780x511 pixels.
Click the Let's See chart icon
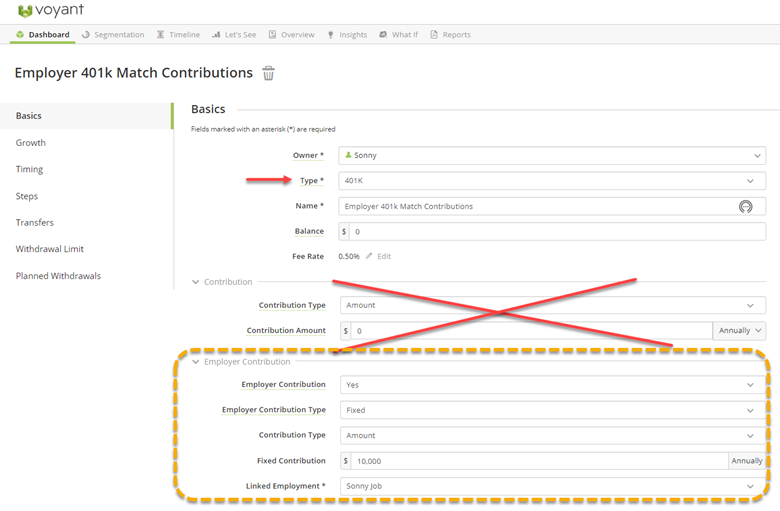(x=216, y=35)
